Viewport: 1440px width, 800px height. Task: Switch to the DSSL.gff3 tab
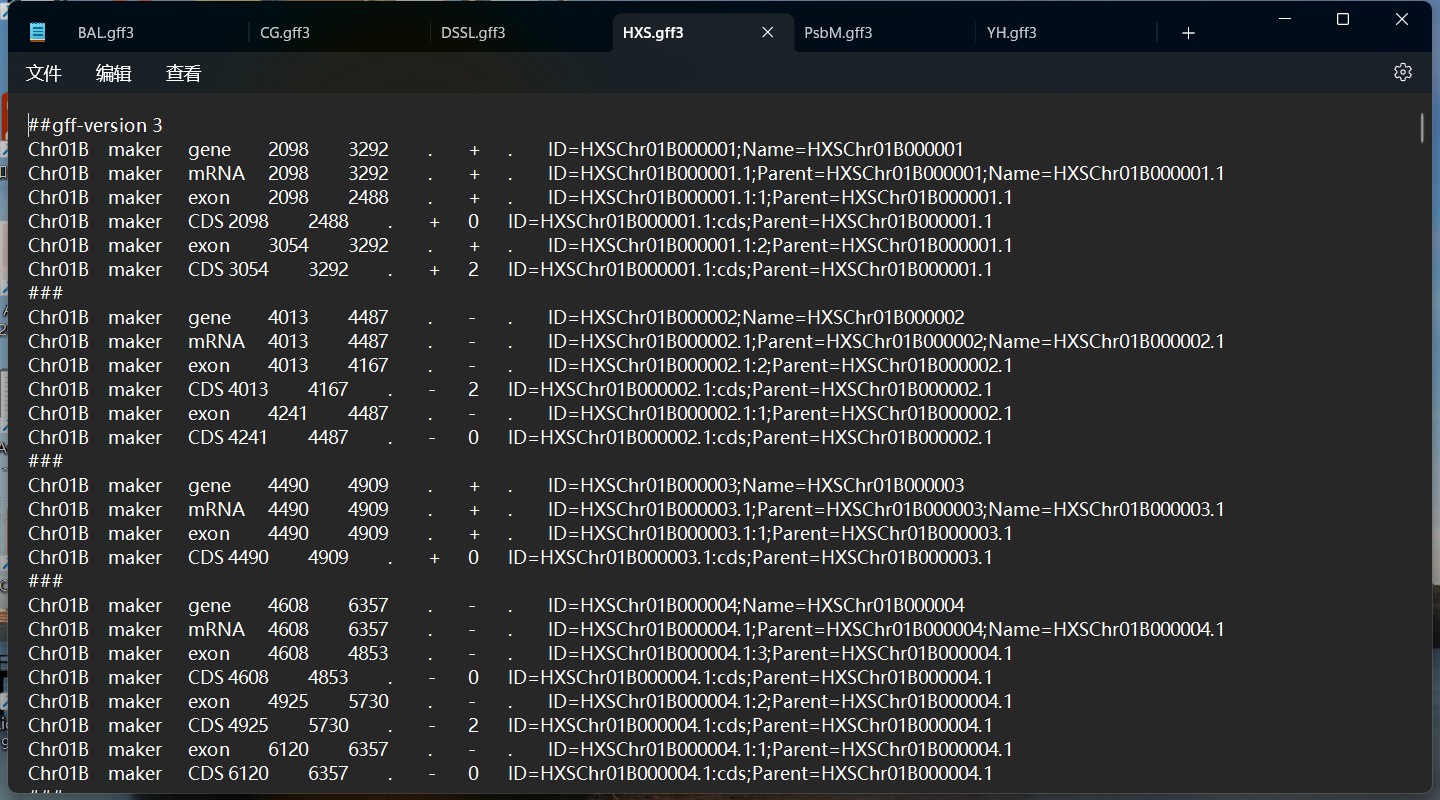473,33
